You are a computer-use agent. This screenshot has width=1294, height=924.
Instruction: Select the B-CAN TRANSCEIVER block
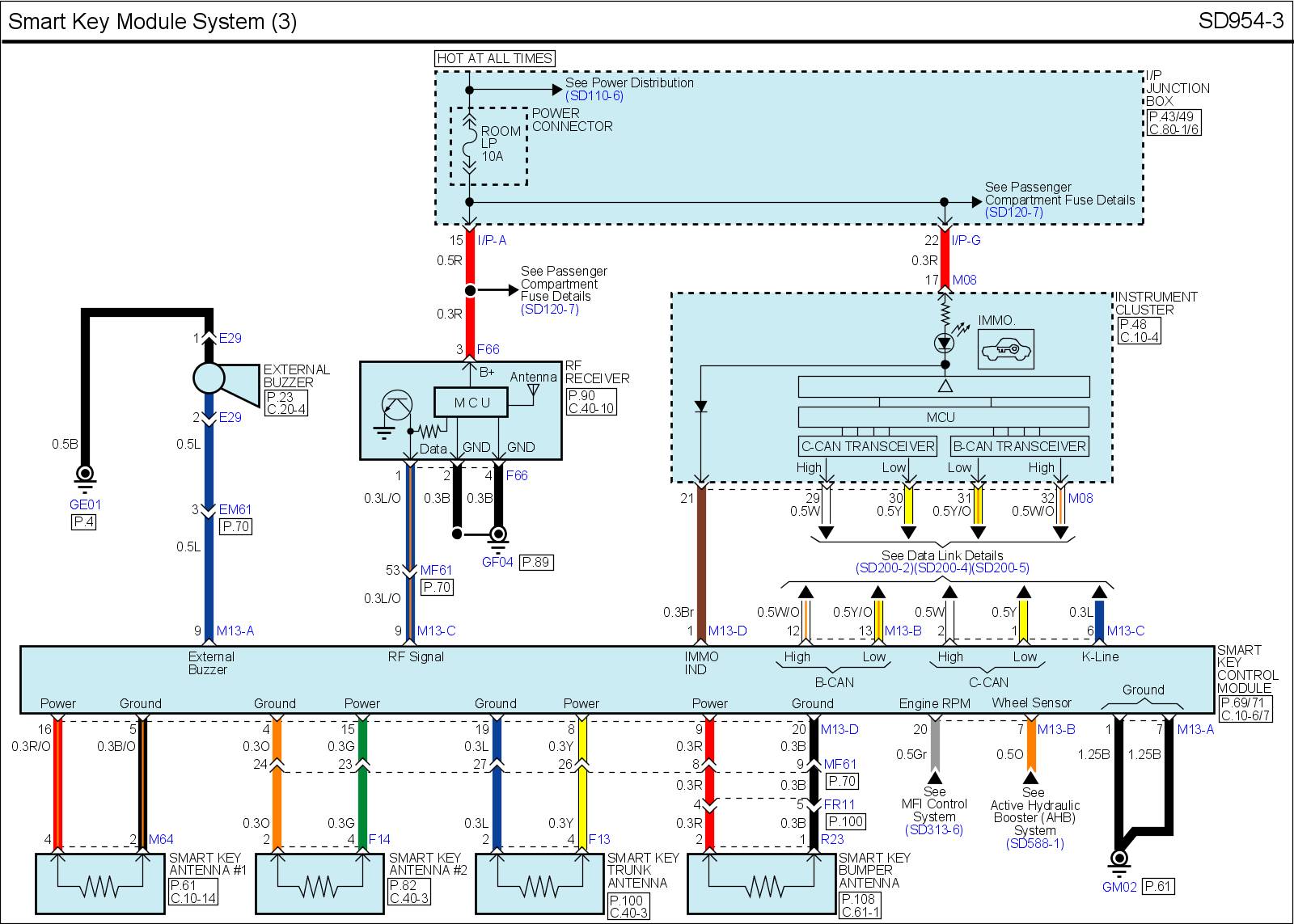[x=1019, y=446]
